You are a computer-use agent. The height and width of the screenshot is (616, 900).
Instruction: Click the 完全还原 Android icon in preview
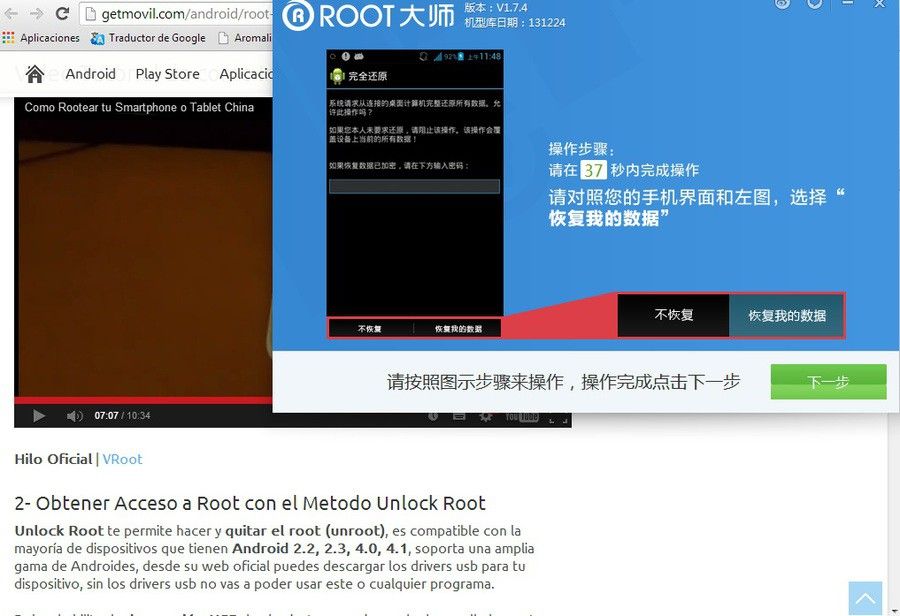click(x=337, y=76)
